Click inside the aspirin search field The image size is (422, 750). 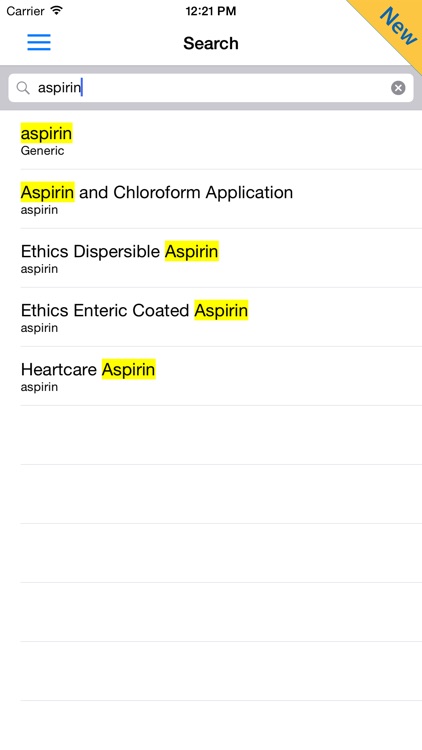[211, 88]
